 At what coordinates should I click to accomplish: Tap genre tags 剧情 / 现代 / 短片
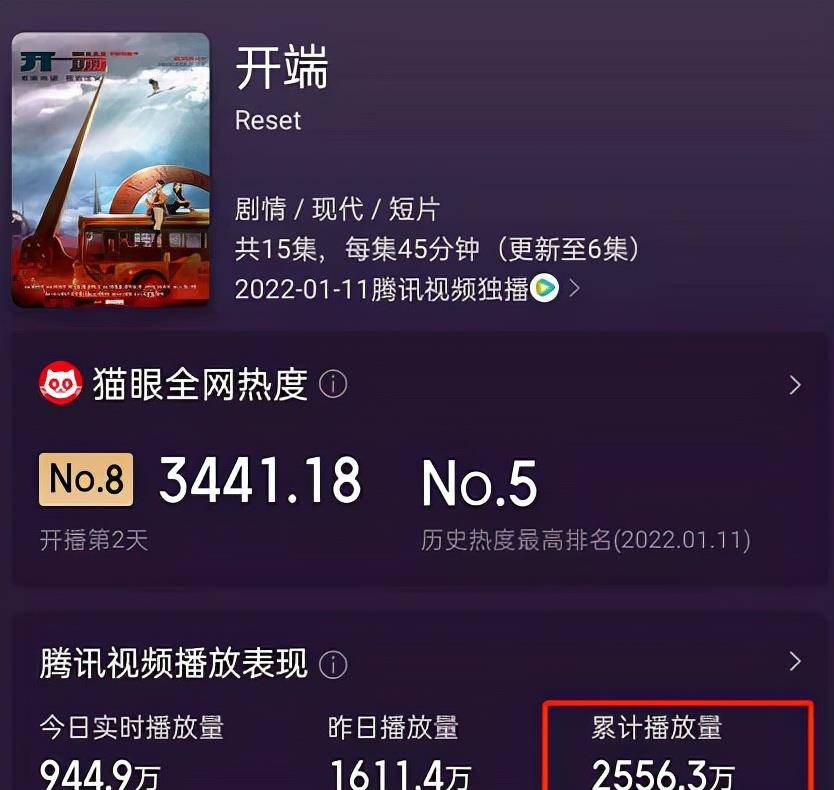click(337, 209)
